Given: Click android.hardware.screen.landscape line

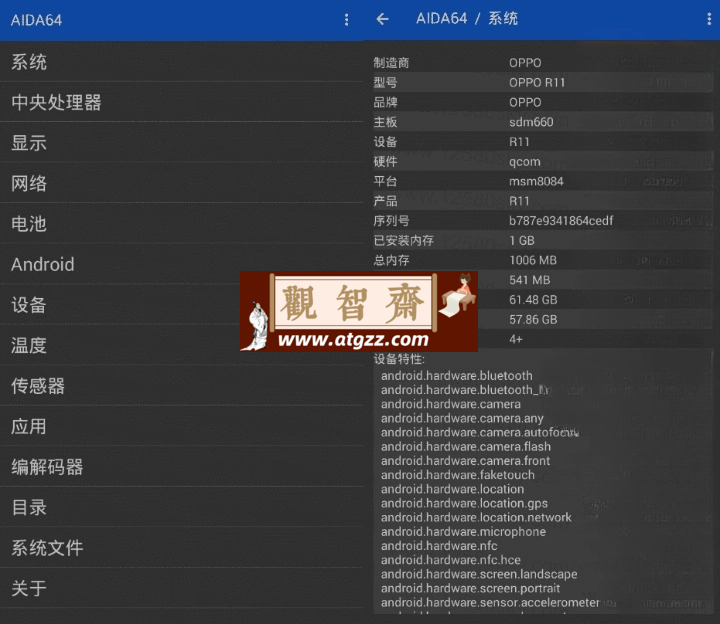Looking at the screenshot, I should click(x=479, y=574).
